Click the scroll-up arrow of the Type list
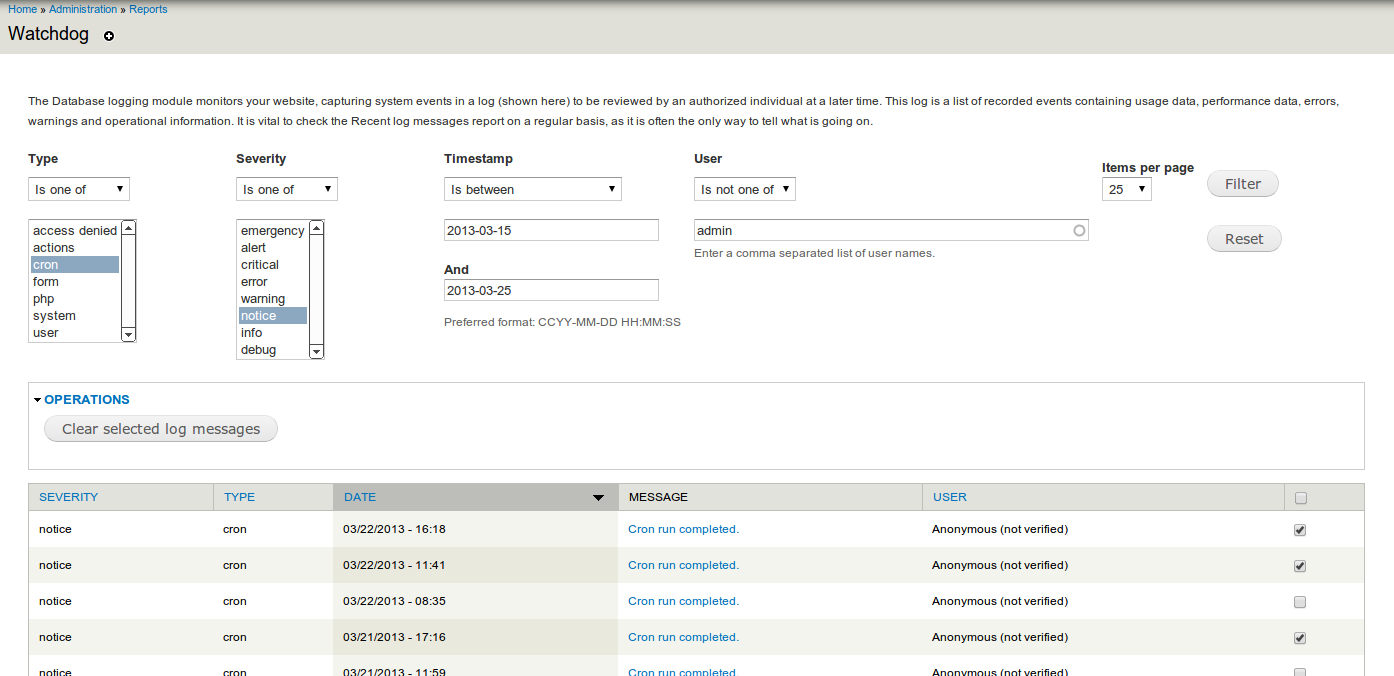 (x=127, y=228)
